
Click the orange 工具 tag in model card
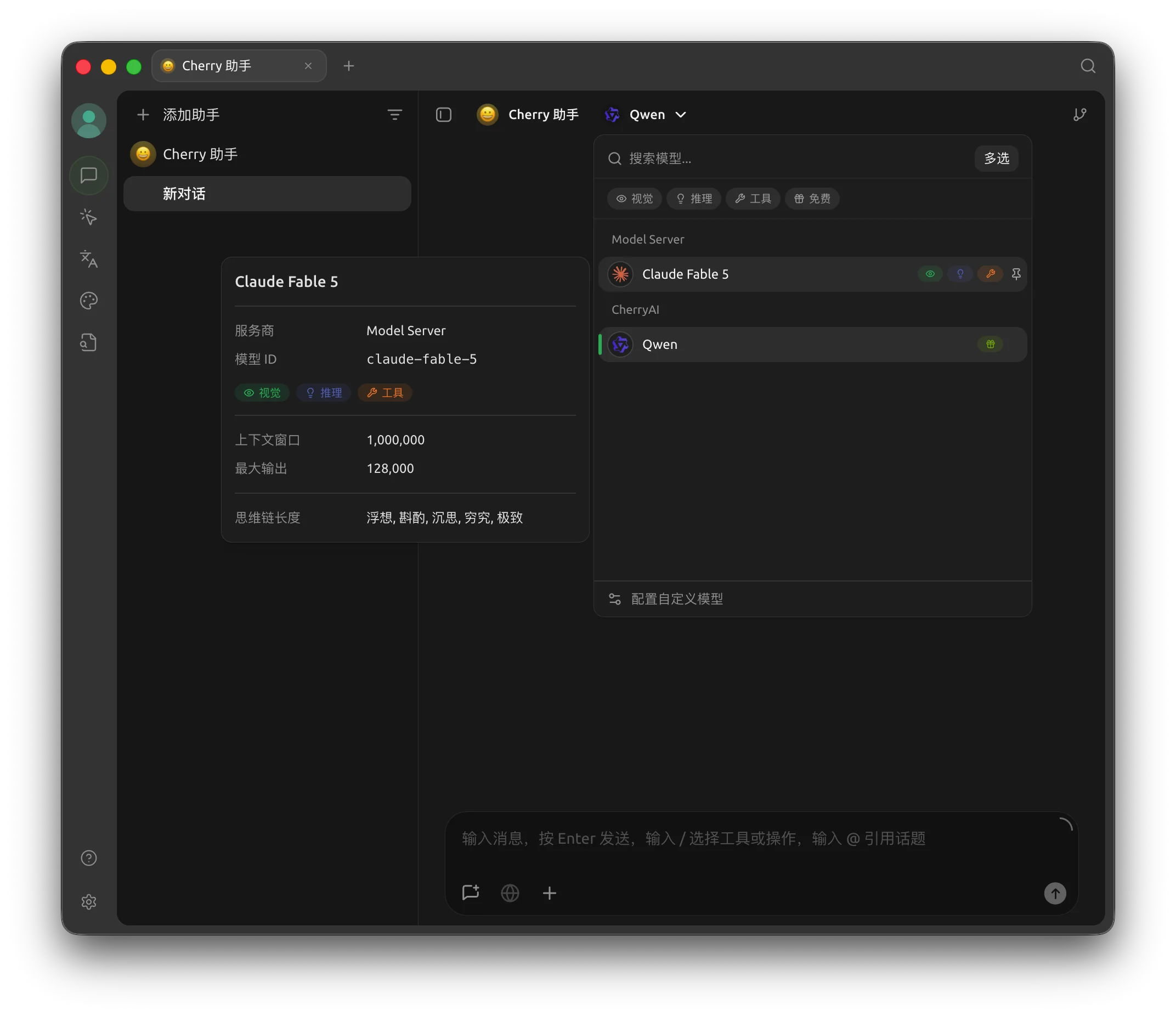click(x=385, y=393)
